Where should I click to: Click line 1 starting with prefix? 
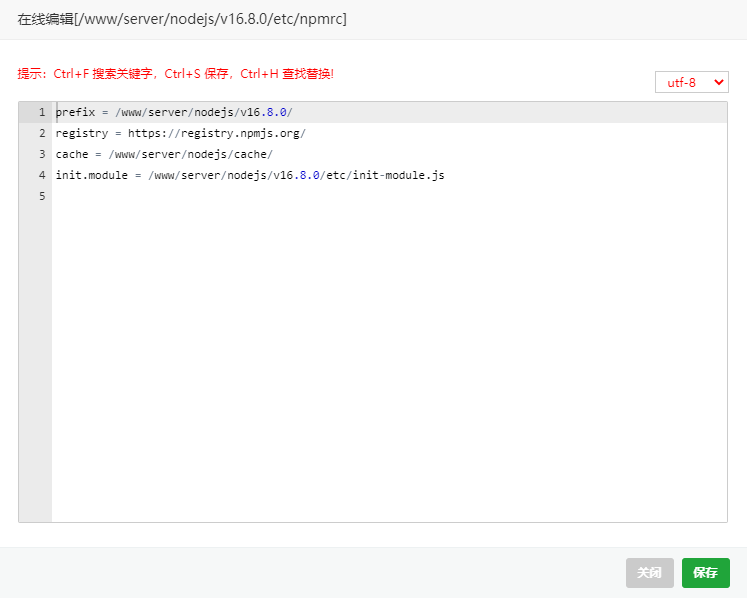[x=174, y=112]
